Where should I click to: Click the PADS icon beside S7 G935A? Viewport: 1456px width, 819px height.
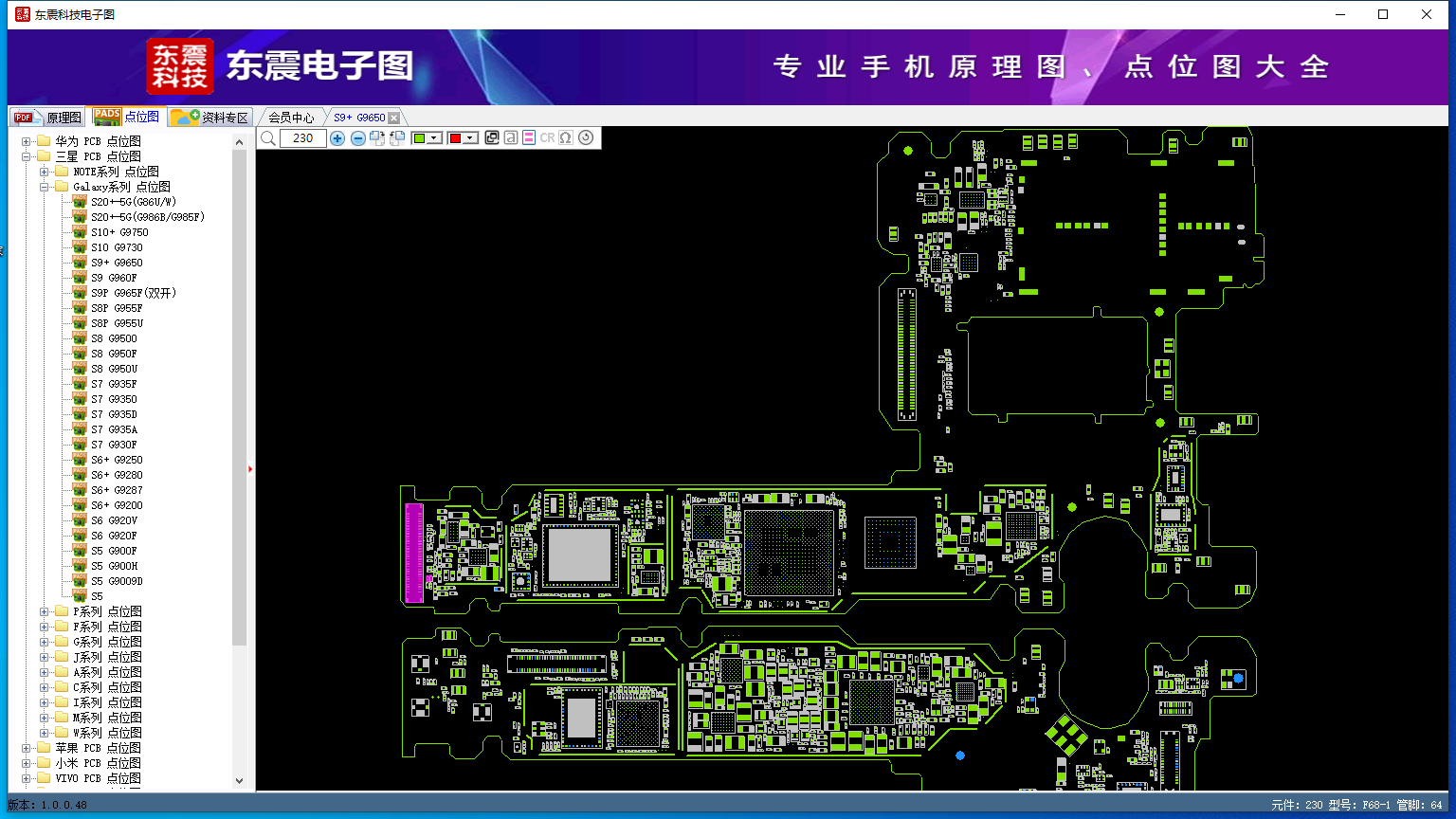pyautogui.click(x=80, y=429)
